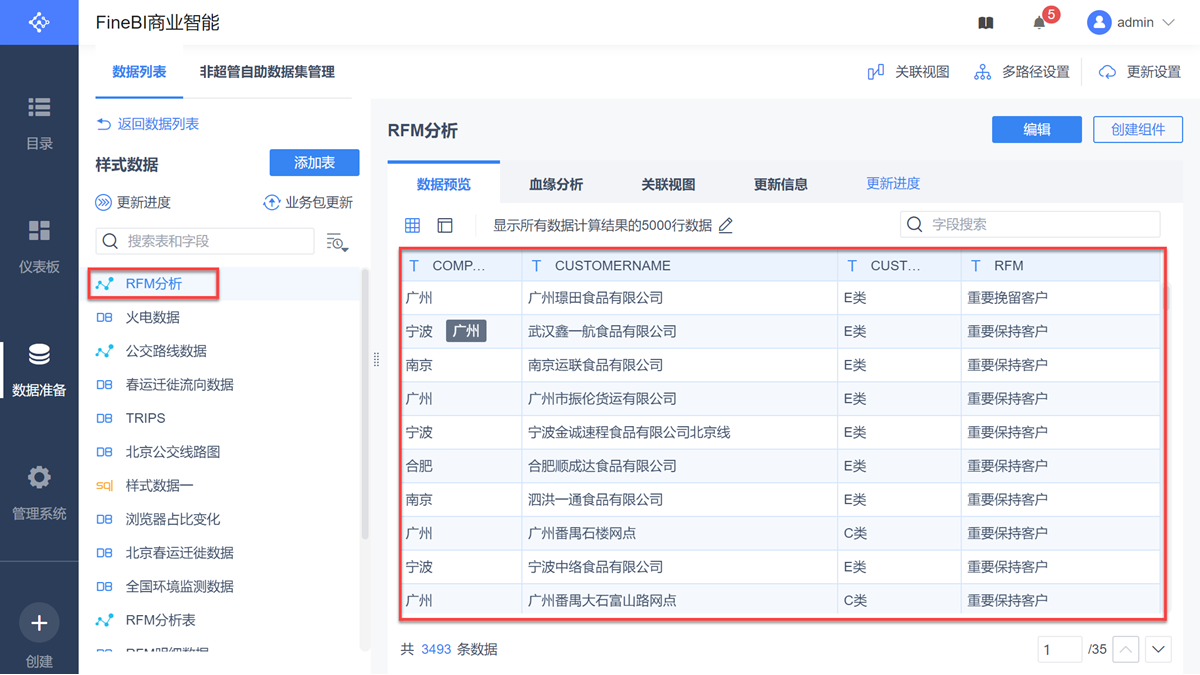Click the COMP... column header
Image resolution: width=1200 pixels, height=675 pixels.
pyautogui.click(x=461, y=266)
